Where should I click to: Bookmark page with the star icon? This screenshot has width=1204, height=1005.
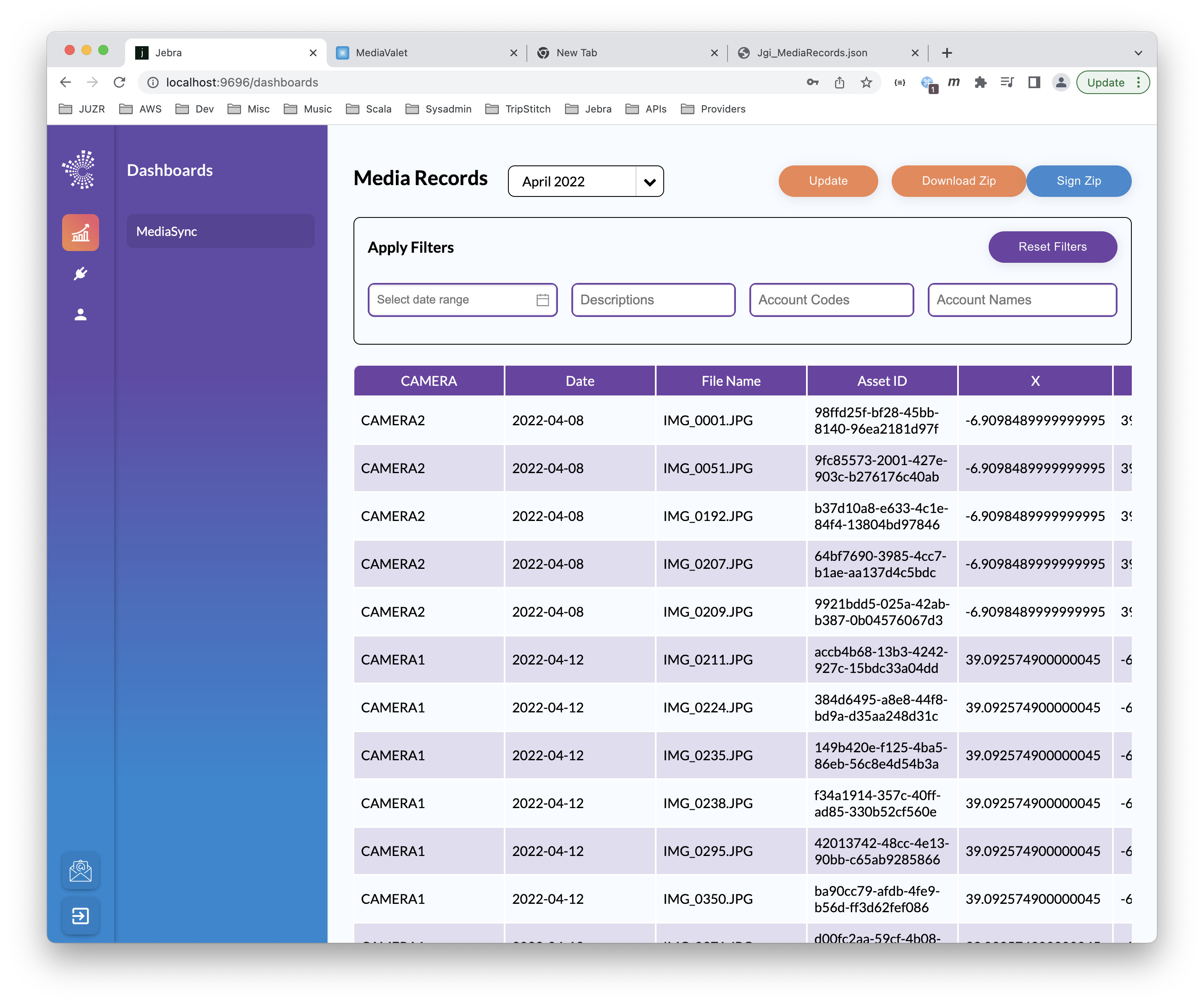point(866,83)
